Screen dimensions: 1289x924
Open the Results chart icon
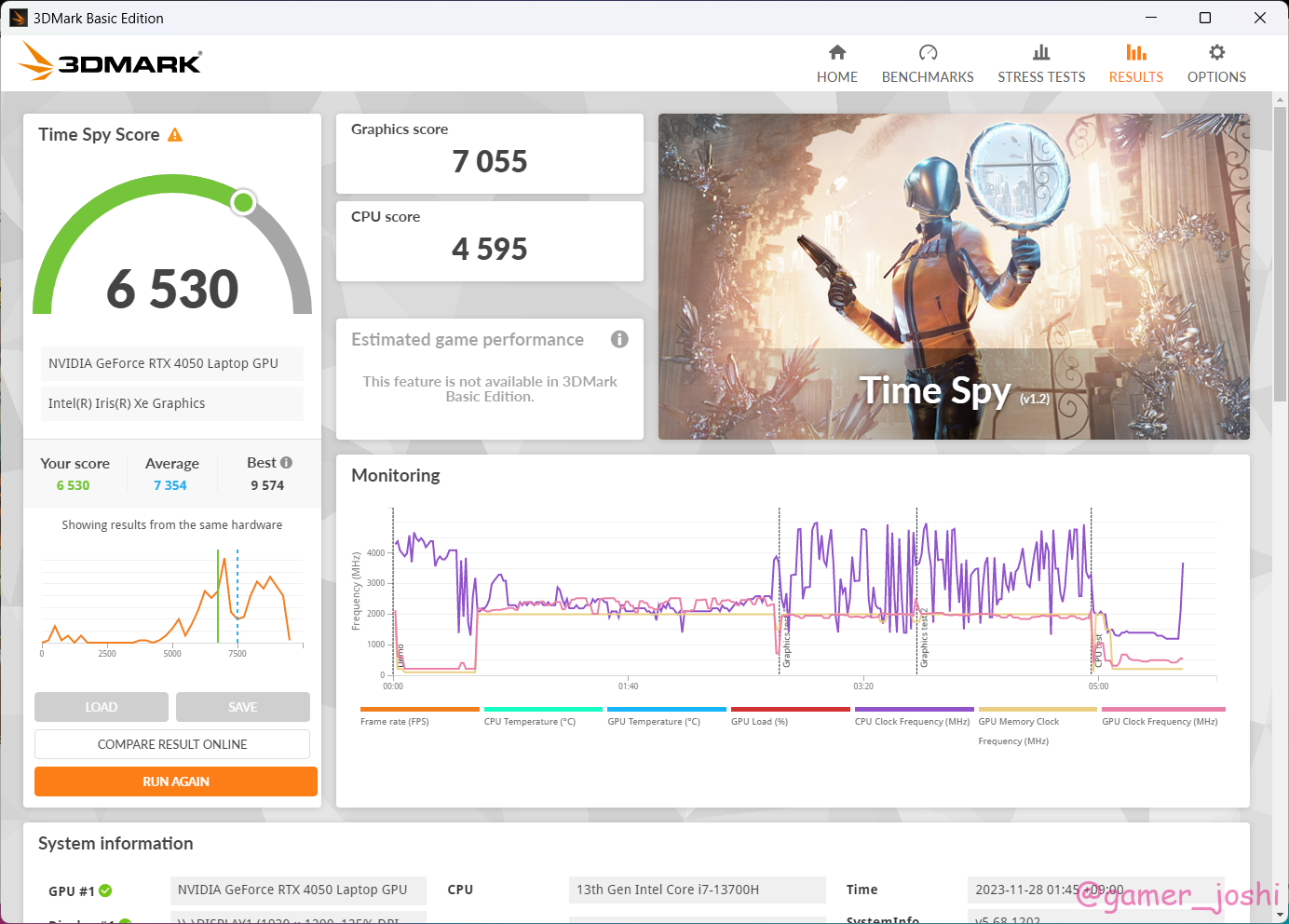(x=1135, y=52)
